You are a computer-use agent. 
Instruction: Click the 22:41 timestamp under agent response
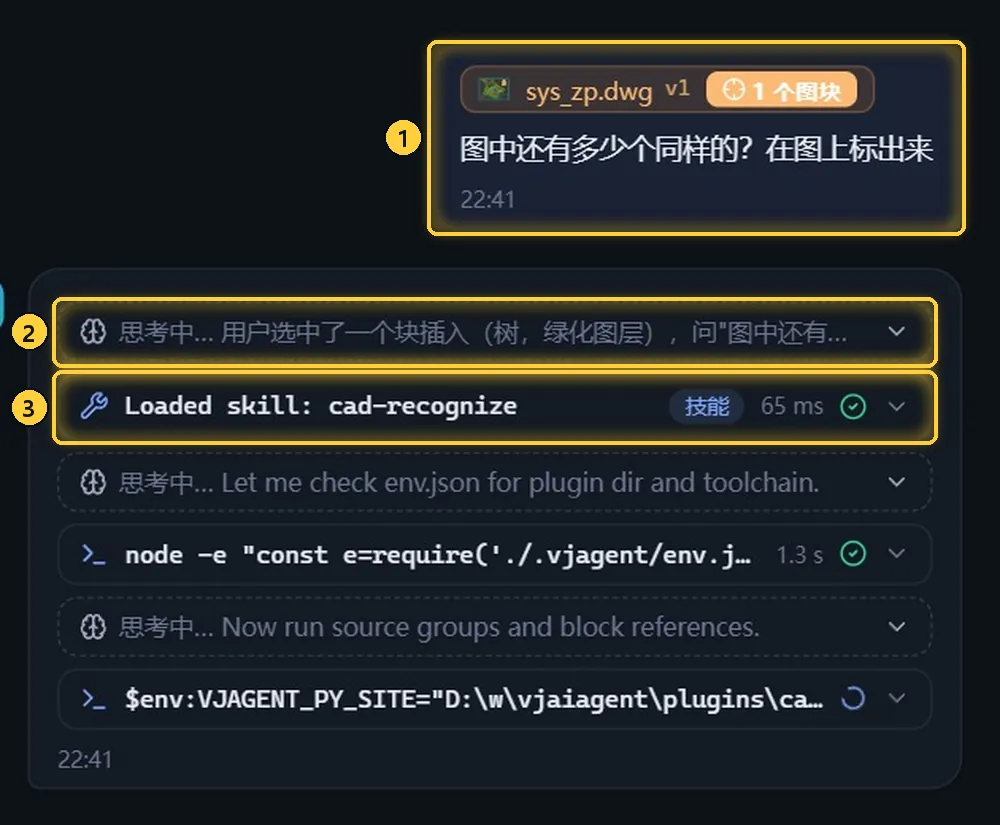85,759
